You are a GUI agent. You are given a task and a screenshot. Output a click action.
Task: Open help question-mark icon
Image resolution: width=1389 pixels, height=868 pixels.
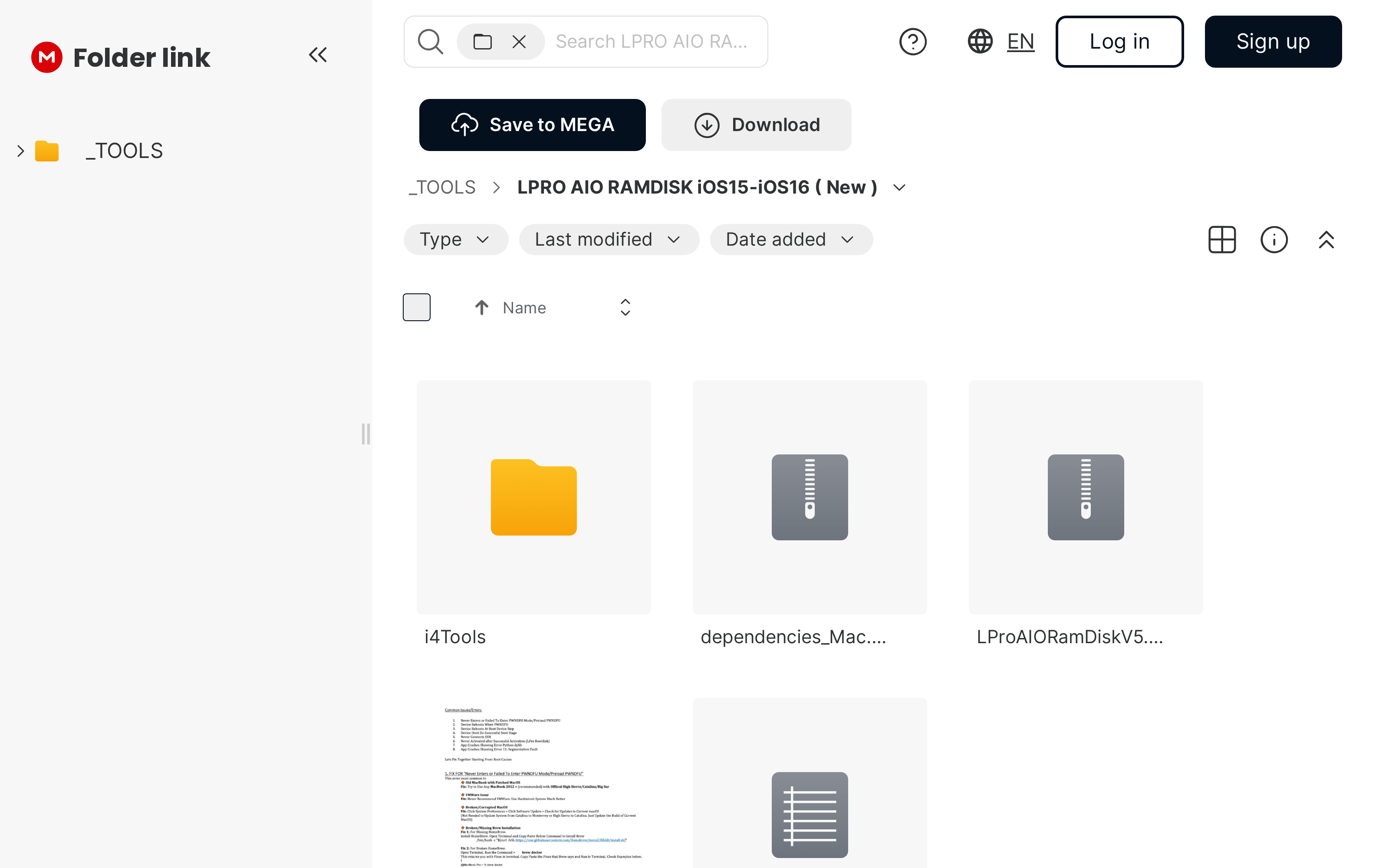click(912, 41)
